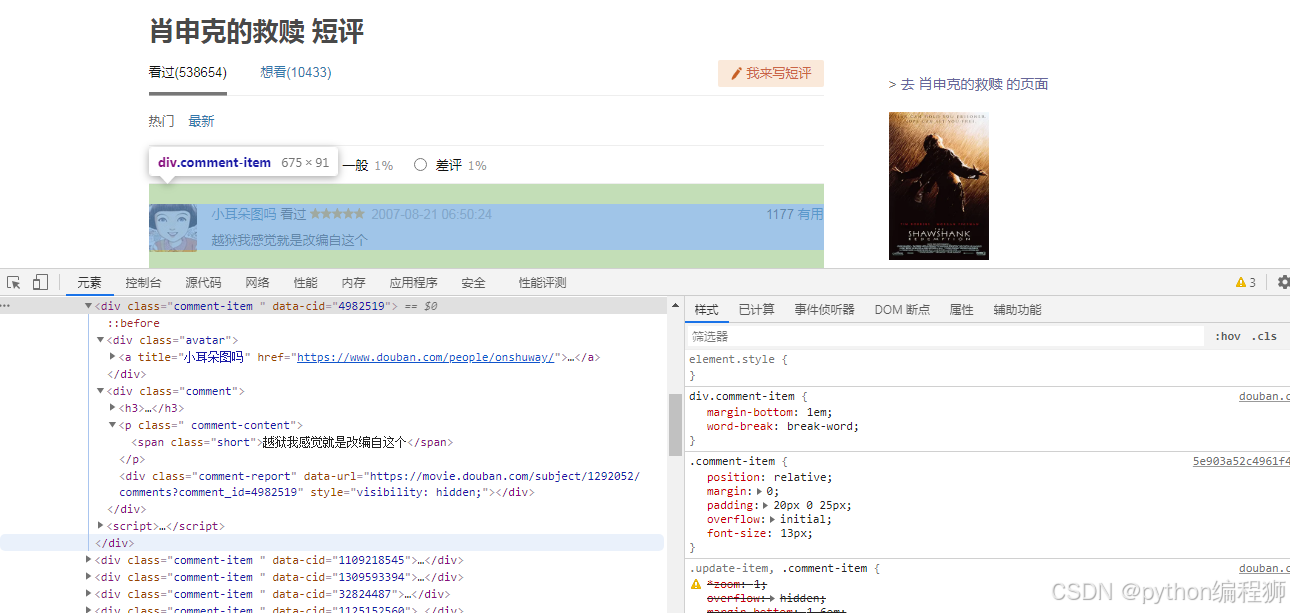Screen dimensions: 1290x613
Task: Open the 内存 tab
Action: pos(353,283)
